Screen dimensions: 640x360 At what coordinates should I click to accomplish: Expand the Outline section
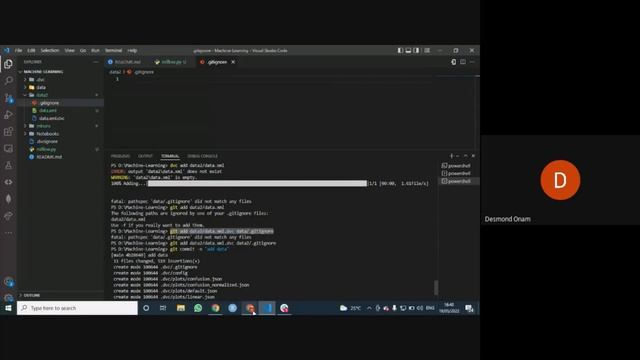pos(32,295)
